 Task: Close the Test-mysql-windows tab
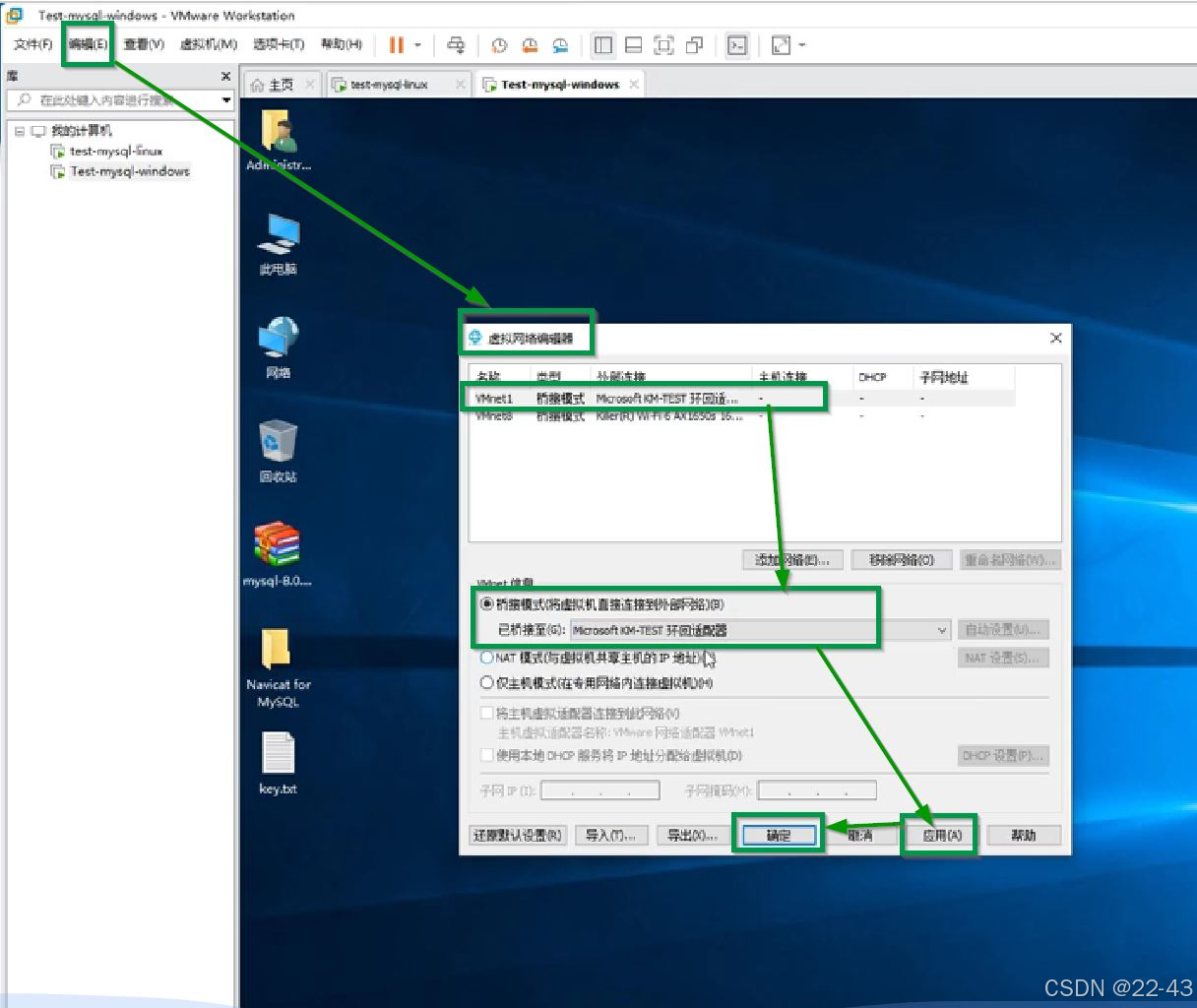(x=634, y=85)
